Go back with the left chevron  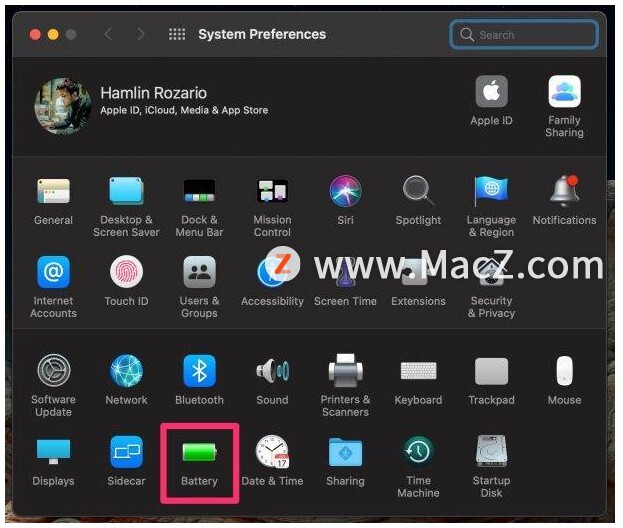coord(108,34)
